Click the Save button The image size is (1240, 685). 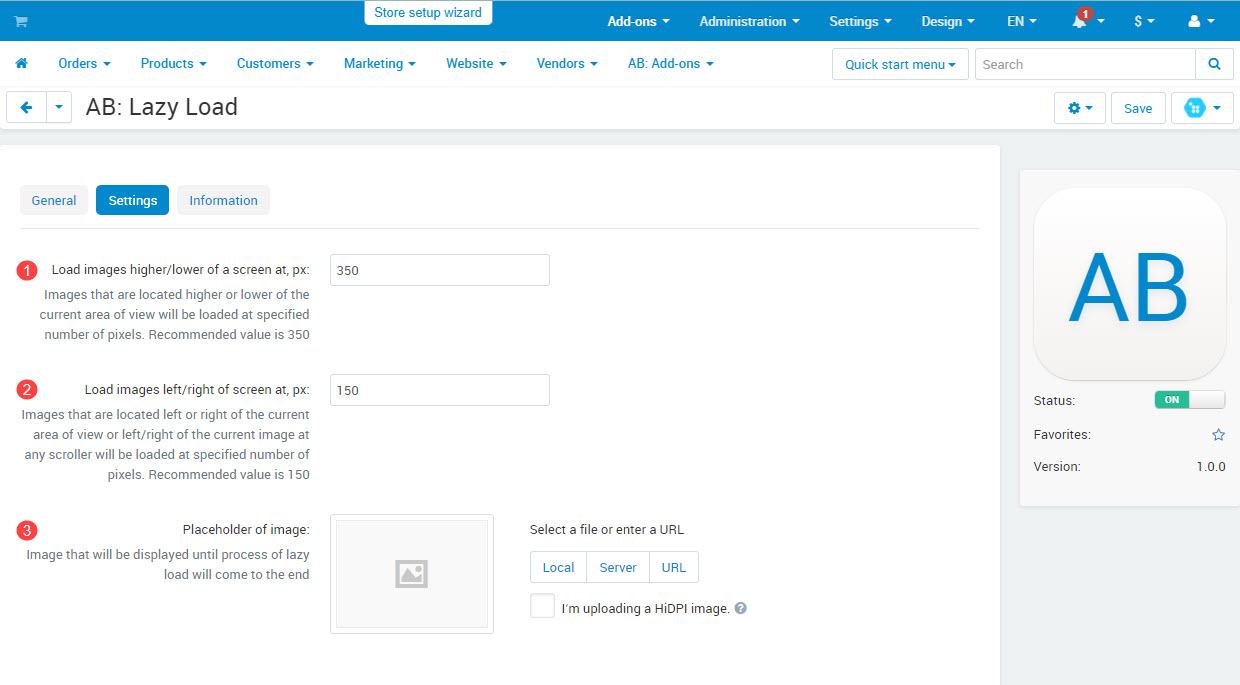click(x=1138, y=108)
